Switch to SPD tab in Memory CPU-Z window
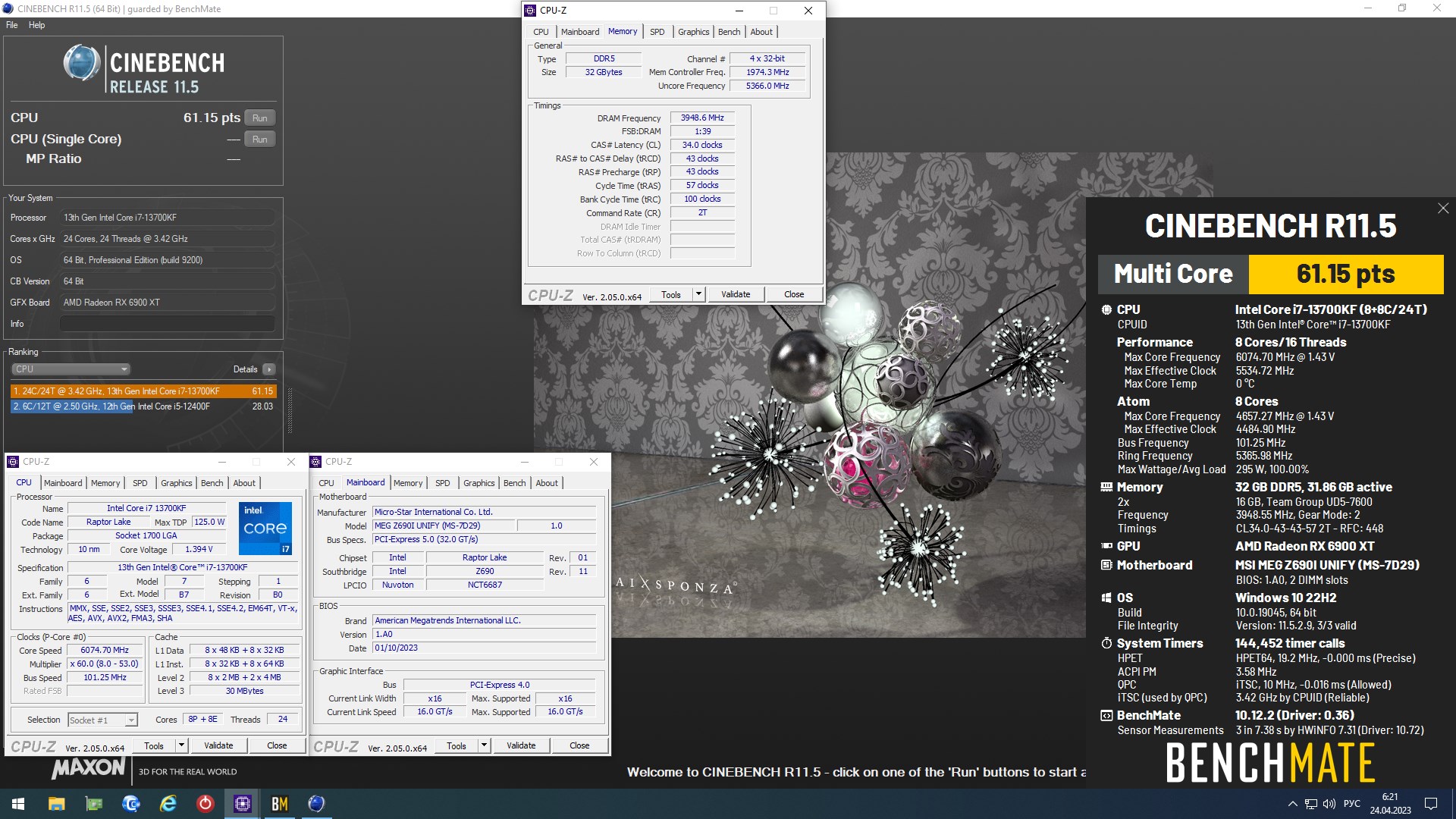The image size is (1456, 819). (x=657, y=32)
